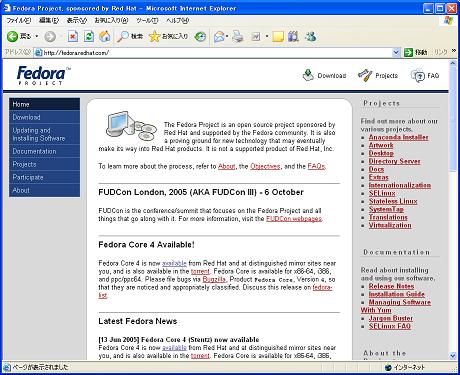Click the scroll up arrow of page scrollbar
The width and height of the screenshot is (460, 375).
click(453, 63)
